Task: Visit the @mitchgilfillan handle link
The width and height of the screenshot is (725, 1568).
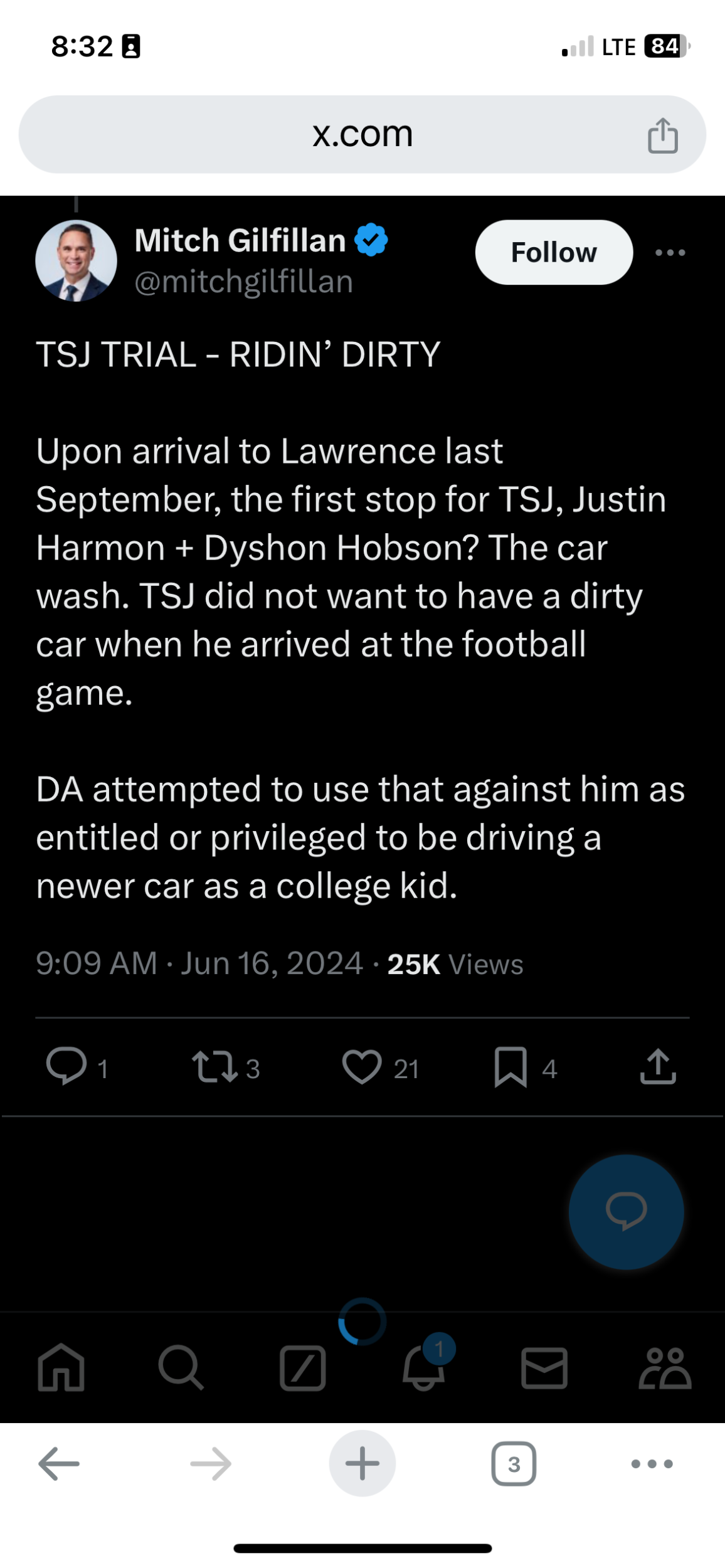Action: (x=243, y=282)
